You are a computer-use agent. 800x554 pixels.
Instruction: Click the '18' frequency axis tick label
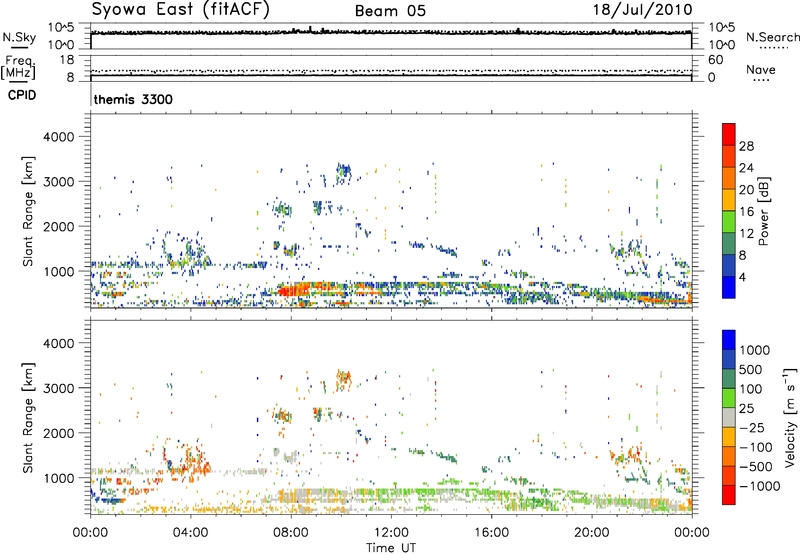(66, 60)
